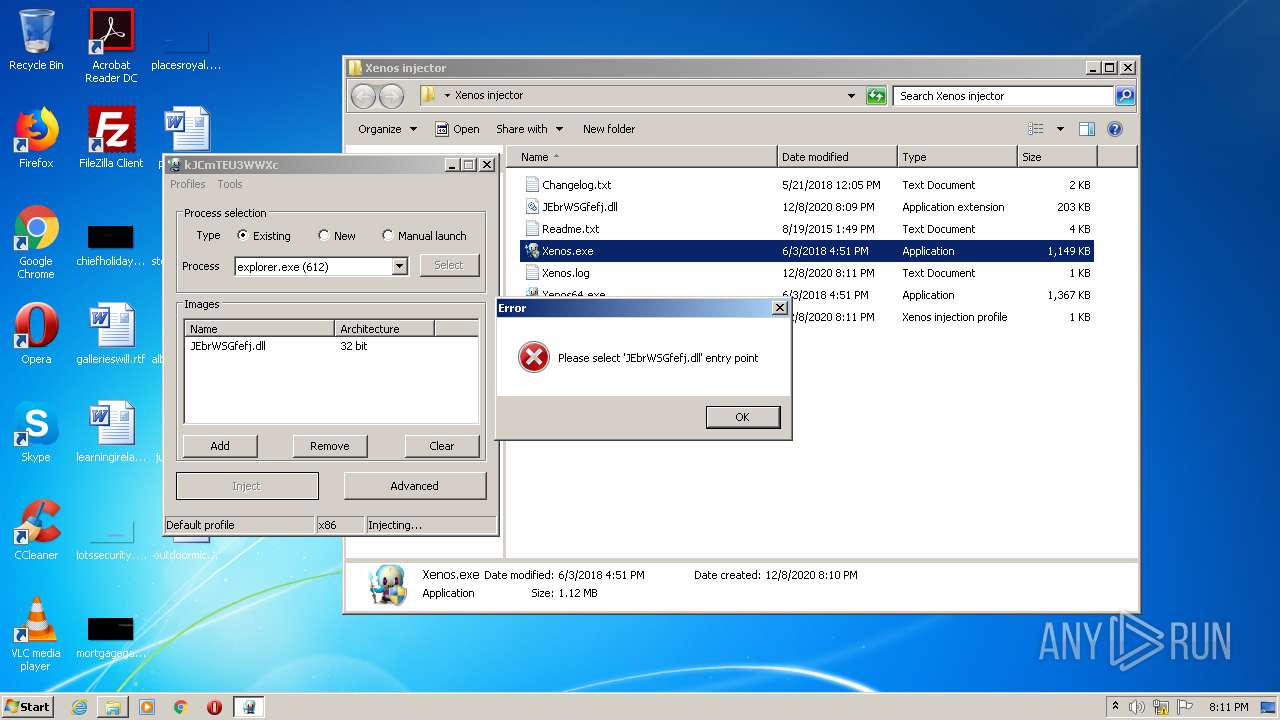
Task: Open Windows Explorer taskbar icon
Action: pos(113,707)
